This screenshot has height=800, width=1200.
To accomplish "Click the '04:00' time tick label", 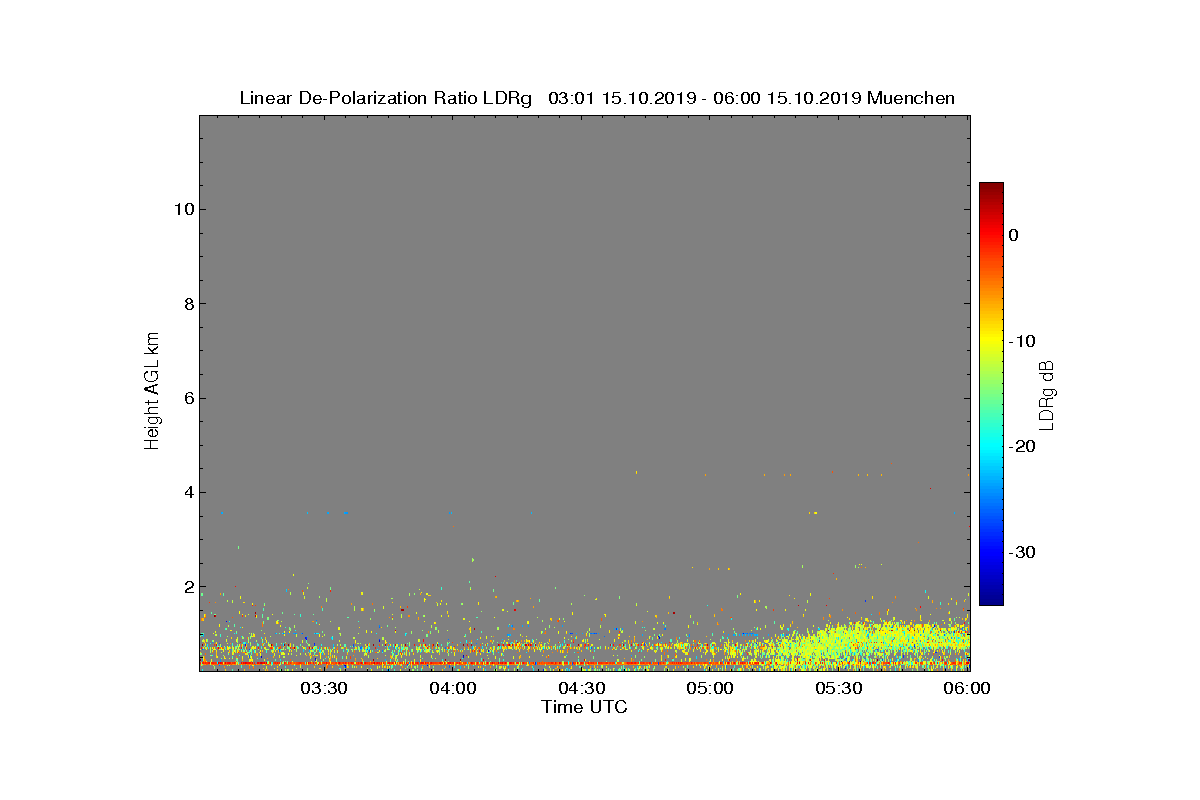I will click(x=453, y=689).
